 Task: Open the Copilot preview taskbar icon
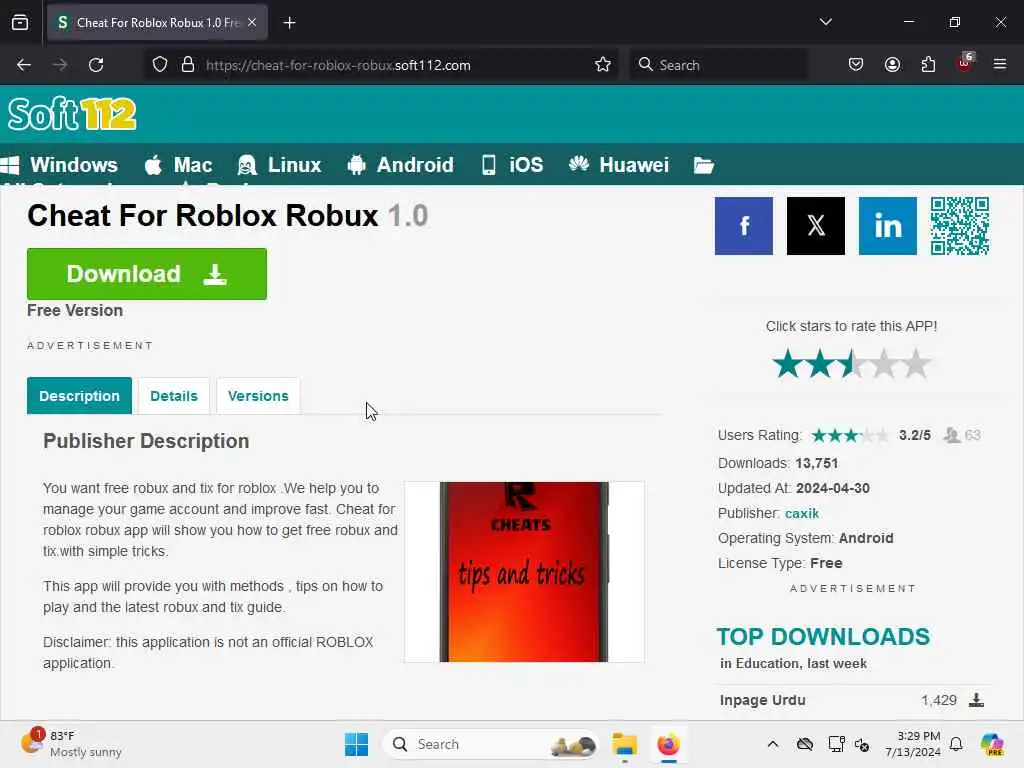point(992,744)
